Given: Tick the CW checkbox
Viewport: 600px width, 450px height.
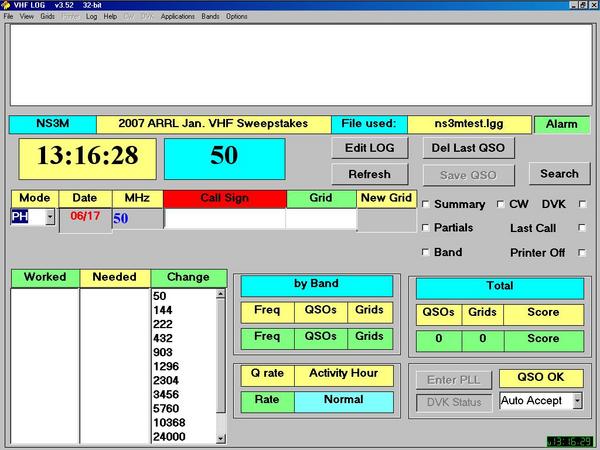Looking at the screenshot, I should click(502, 205).
